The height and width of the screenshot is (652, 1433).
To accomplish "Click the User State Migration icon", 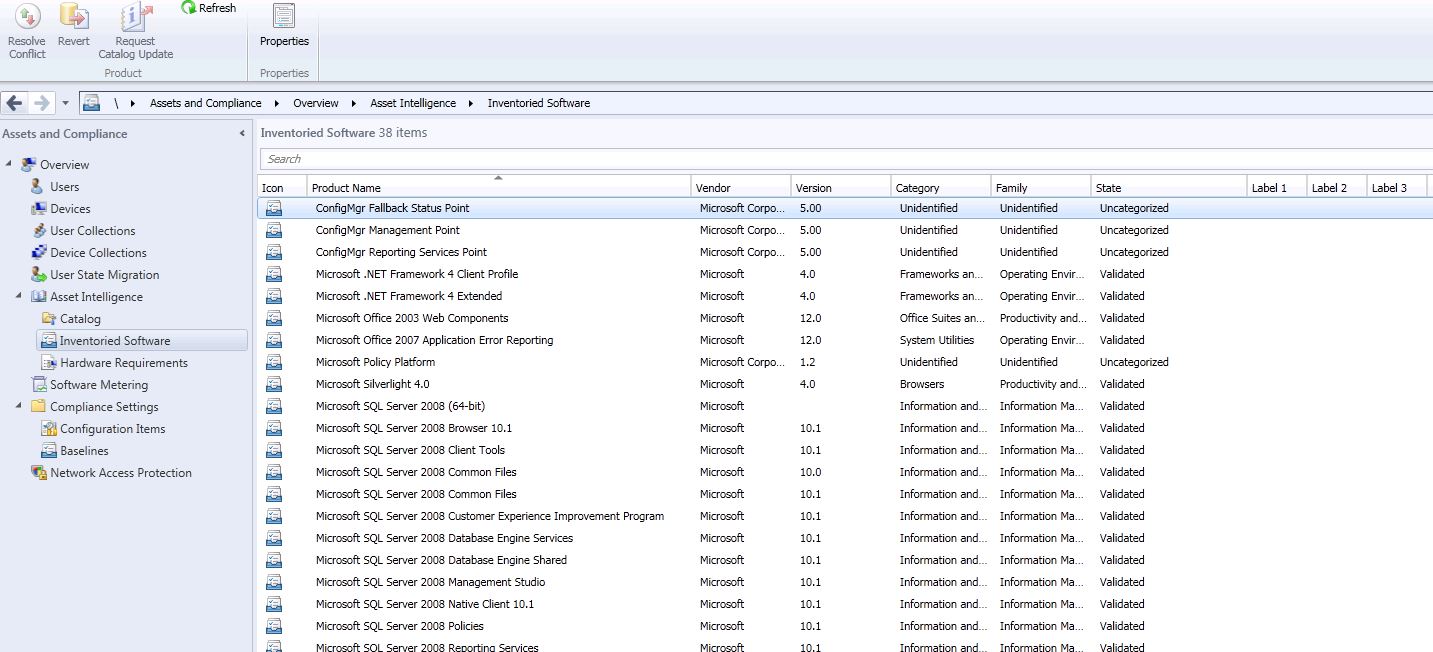I will coord(38,274).
